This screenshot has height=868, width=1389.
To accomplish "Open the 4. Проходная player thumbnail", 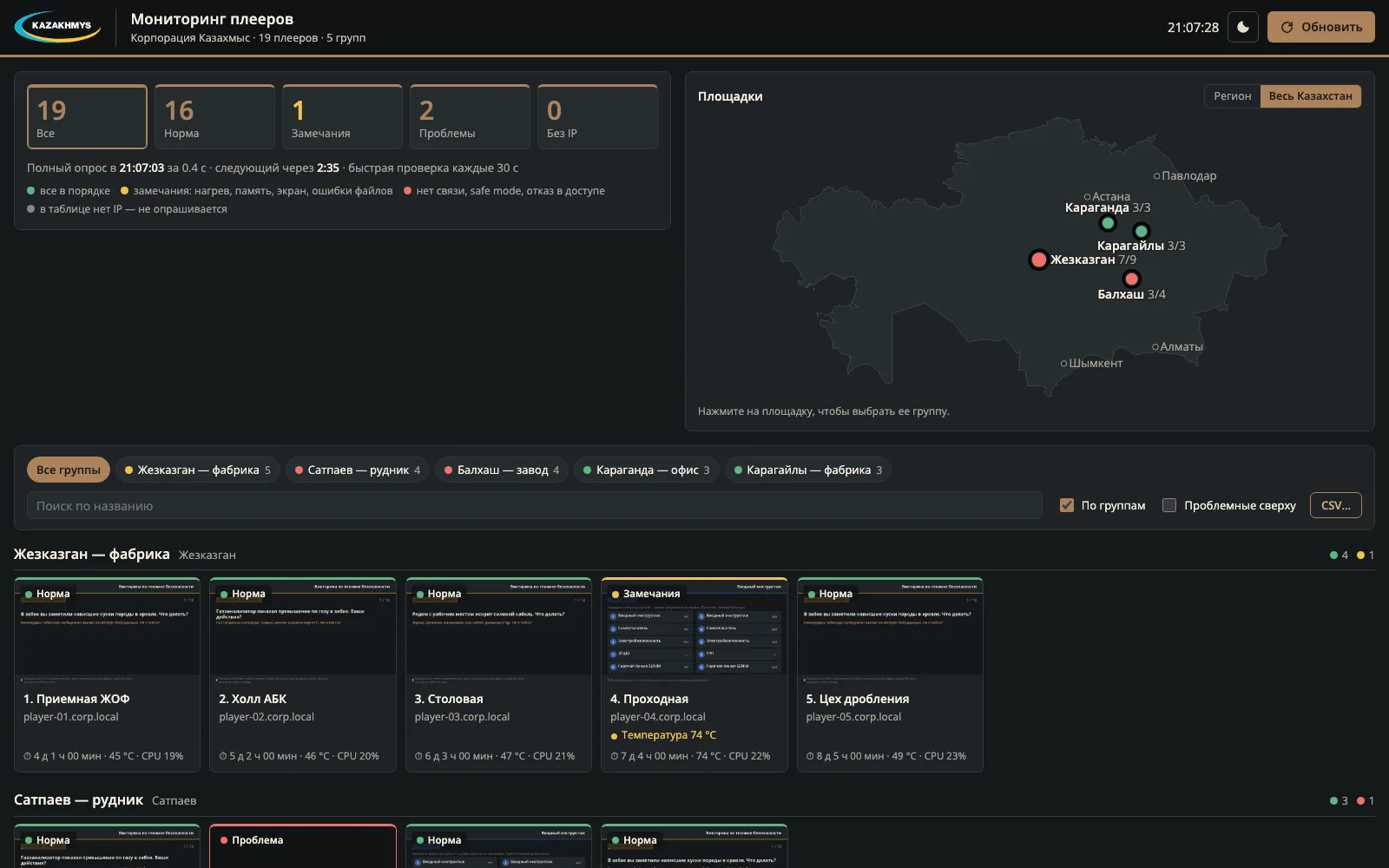I will point(694,627).
